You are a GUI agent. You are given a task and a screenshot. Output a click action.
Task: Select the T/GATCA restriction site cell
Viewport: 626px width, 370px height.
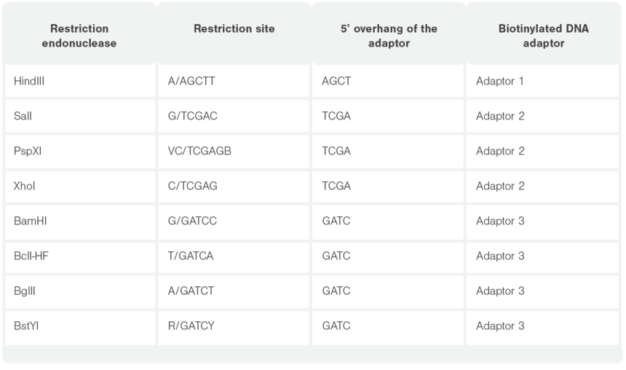pyautogui.click(x=234, y=256)
